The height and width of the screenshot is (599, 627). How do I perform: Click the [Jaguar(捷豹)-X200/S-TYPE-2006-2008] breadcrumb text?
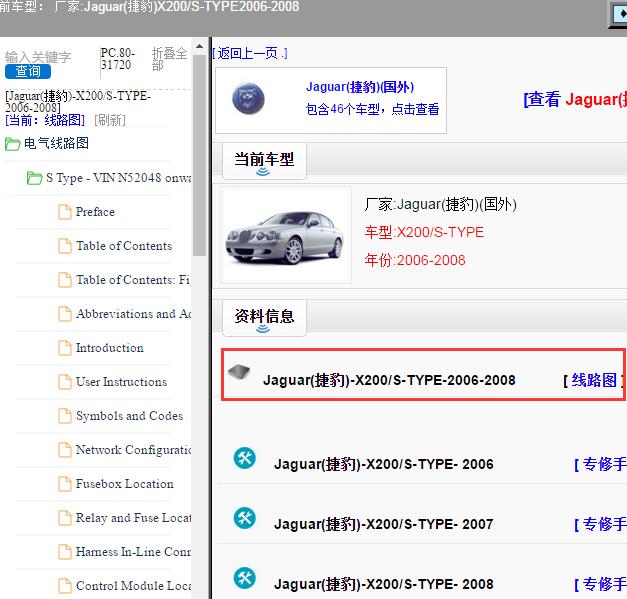78,102
